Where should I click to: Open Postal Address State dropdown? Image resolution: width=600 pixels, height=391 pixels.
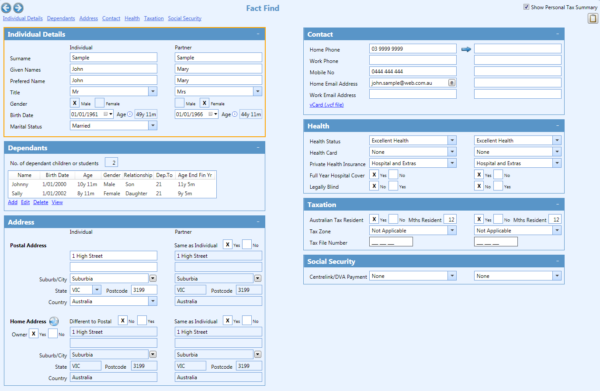(x=97, y=290)
